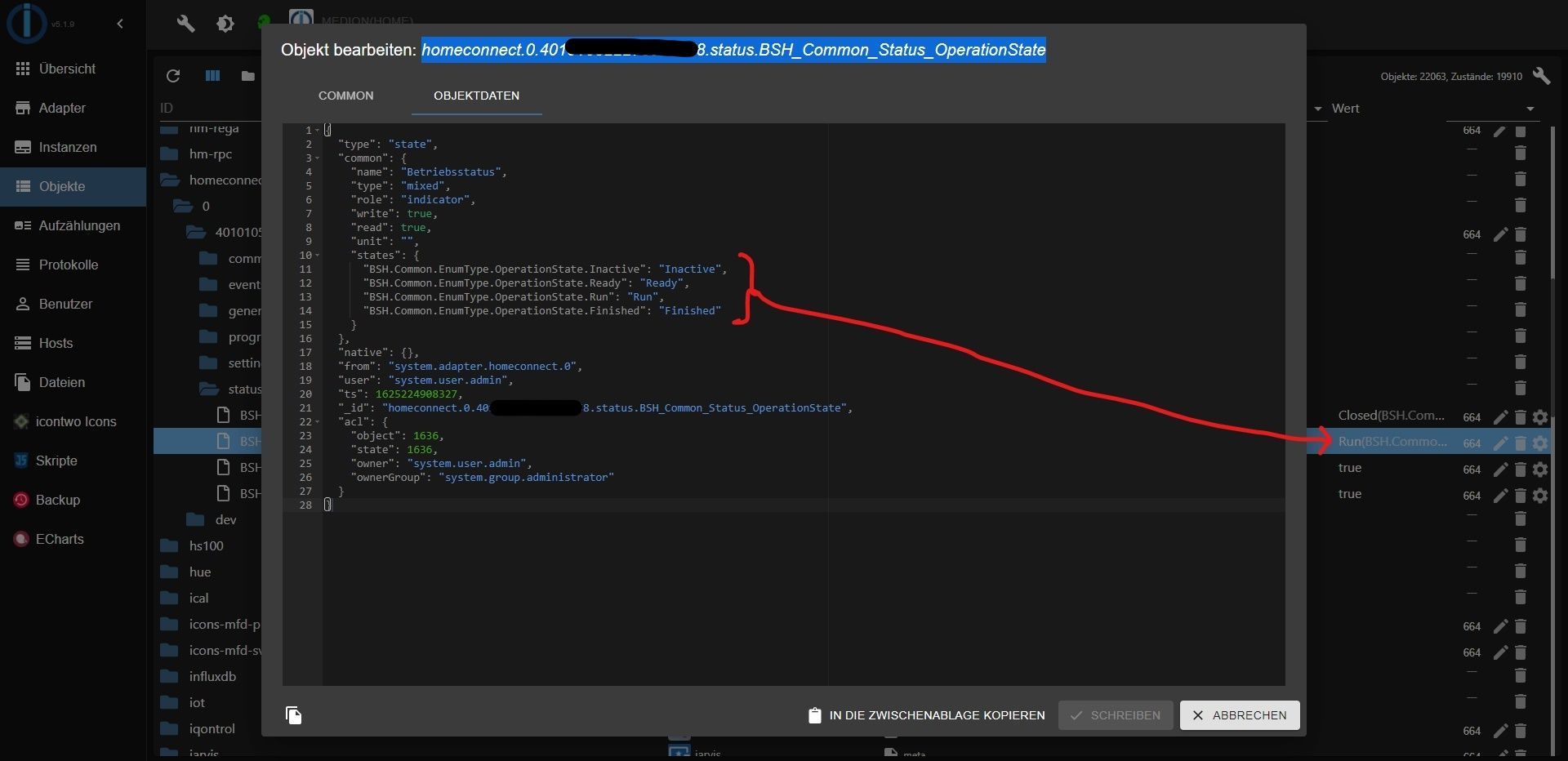Collapse the sidebar with the chevron arrow
The image size is (1568, 761).
pos(120,24)
